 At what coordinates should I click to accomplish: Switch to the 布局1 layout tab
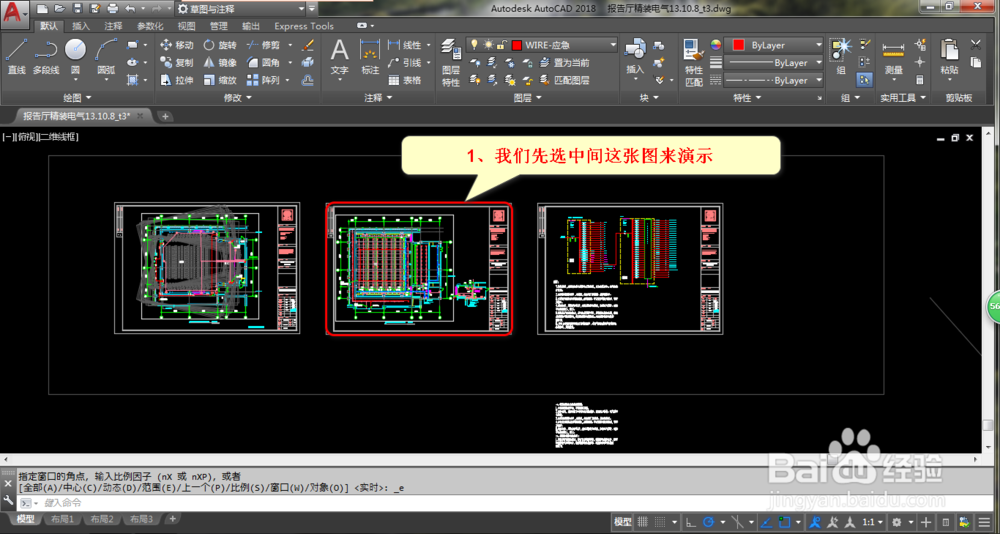click(x=63, y=519)
